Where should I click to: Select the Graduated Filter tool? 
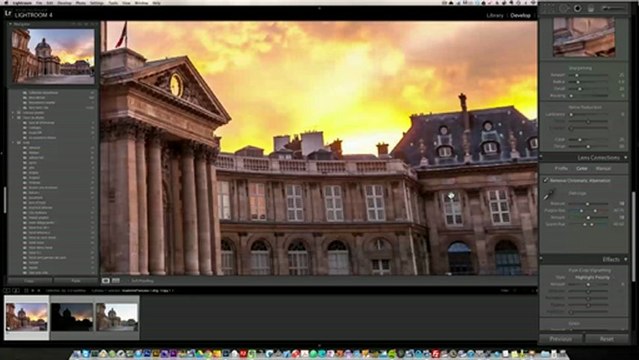pos(591,8)
